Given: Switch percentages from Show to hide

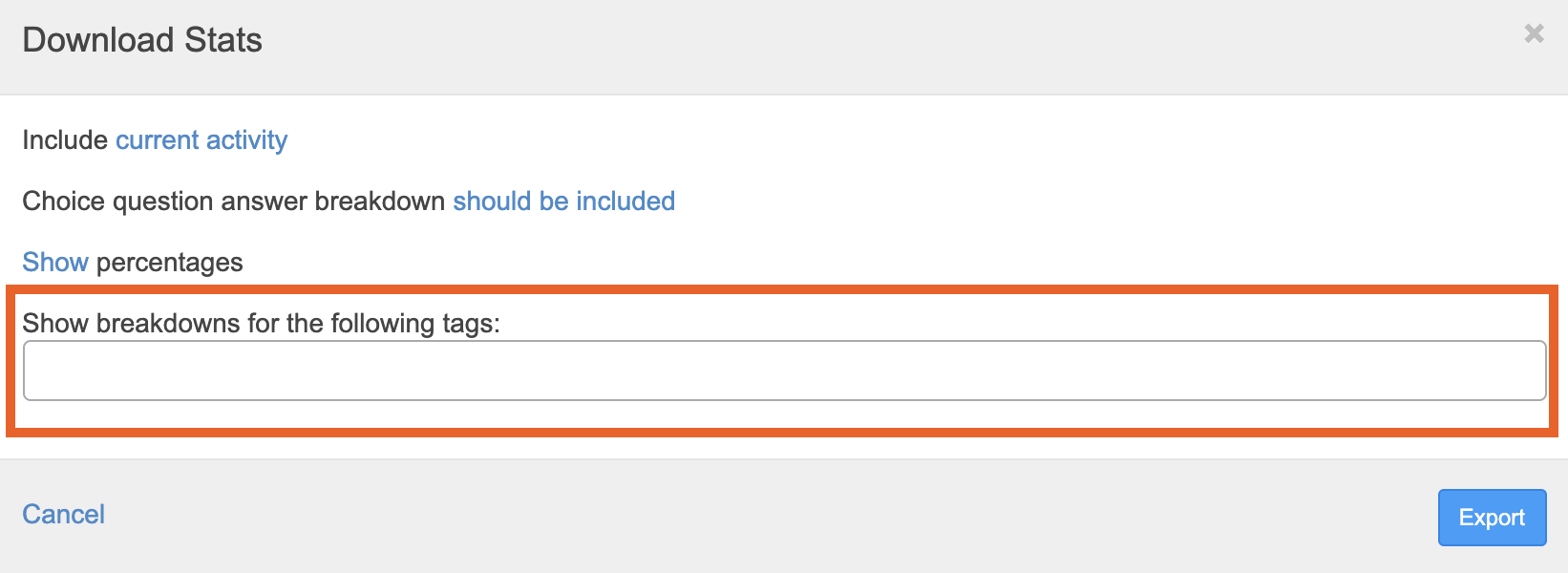Looking at the screenshot, I should coord(55,263).
